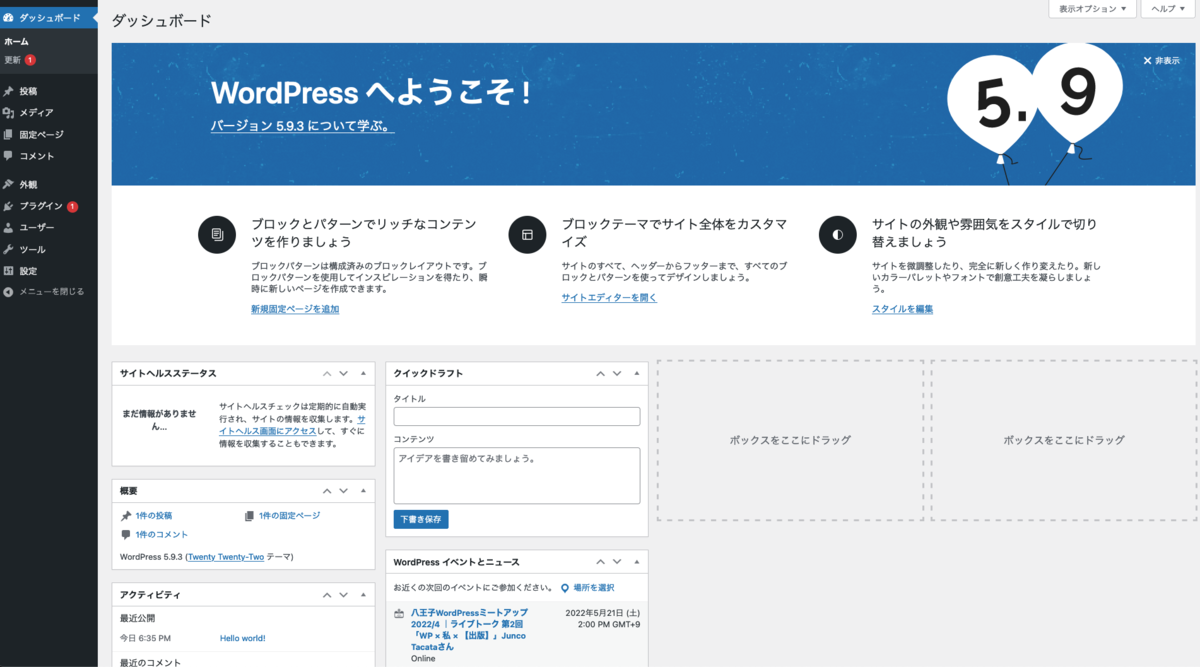
Task: Dismiss welcome panel with 非表示
Action: [x=1161, y=61]
